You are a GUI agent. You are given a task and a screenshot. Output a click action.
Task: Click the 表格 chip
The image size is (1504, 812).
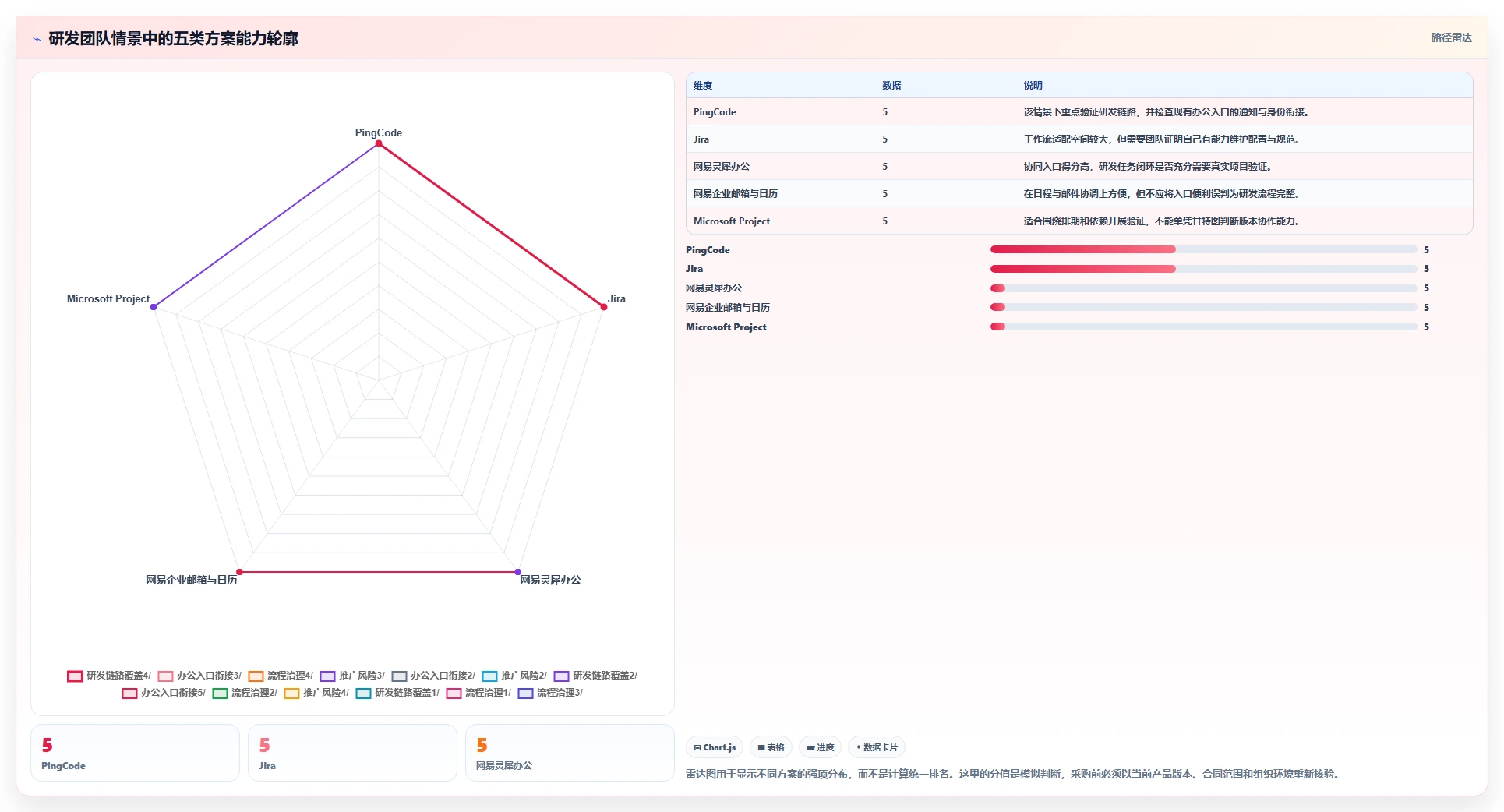click(x=771, y=747)
